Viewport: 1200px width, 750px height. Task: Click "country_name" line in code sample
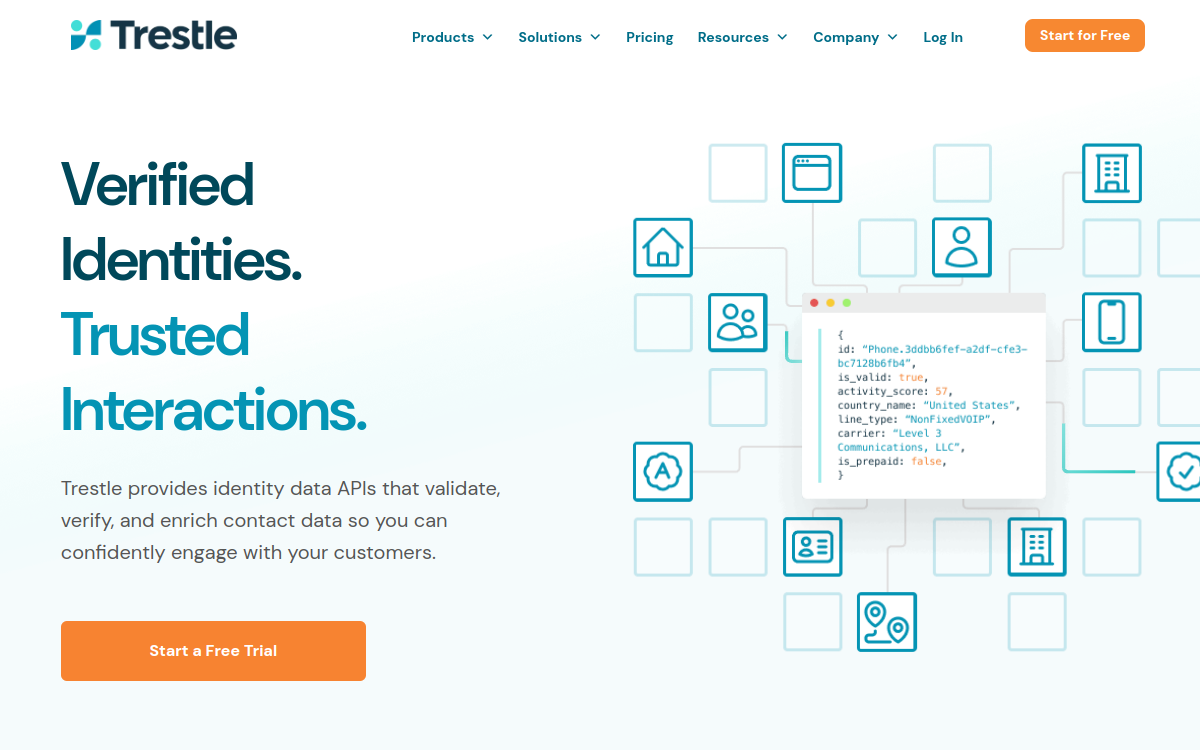click(x=928, y=406)
